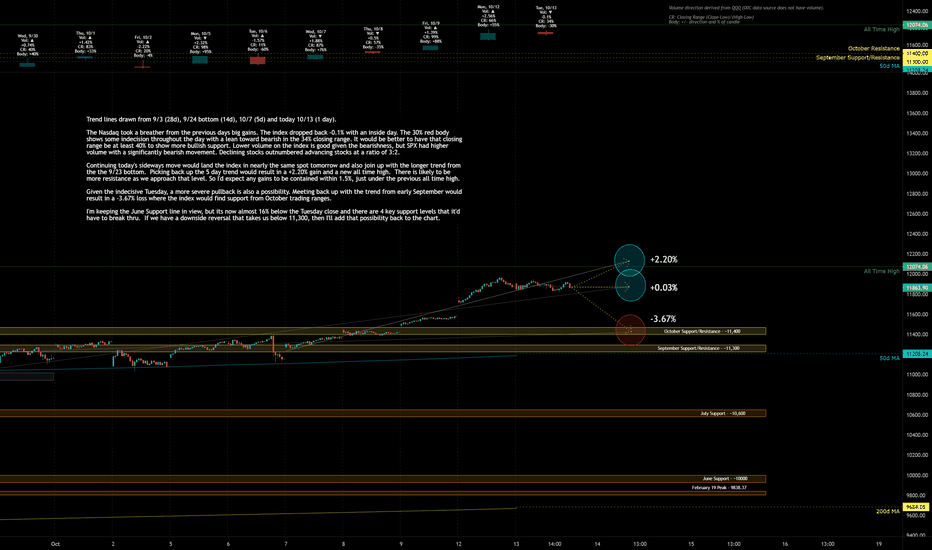The width and height of the screenshot is (932, 550).
Task: Click the teal circle beside +0.03%
Action: click(630, 285)
